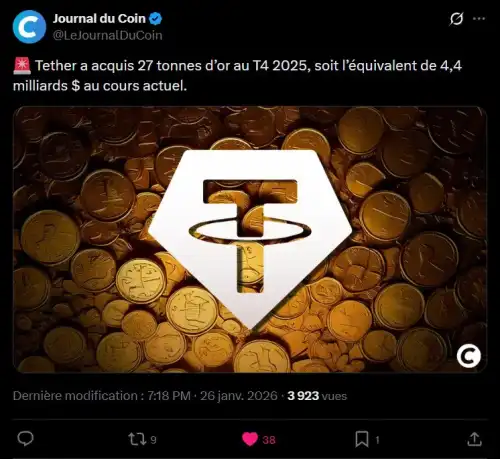Repost this tweet with retweet icon
Screen dimensions: 500x459
click(x=137, y=439)
